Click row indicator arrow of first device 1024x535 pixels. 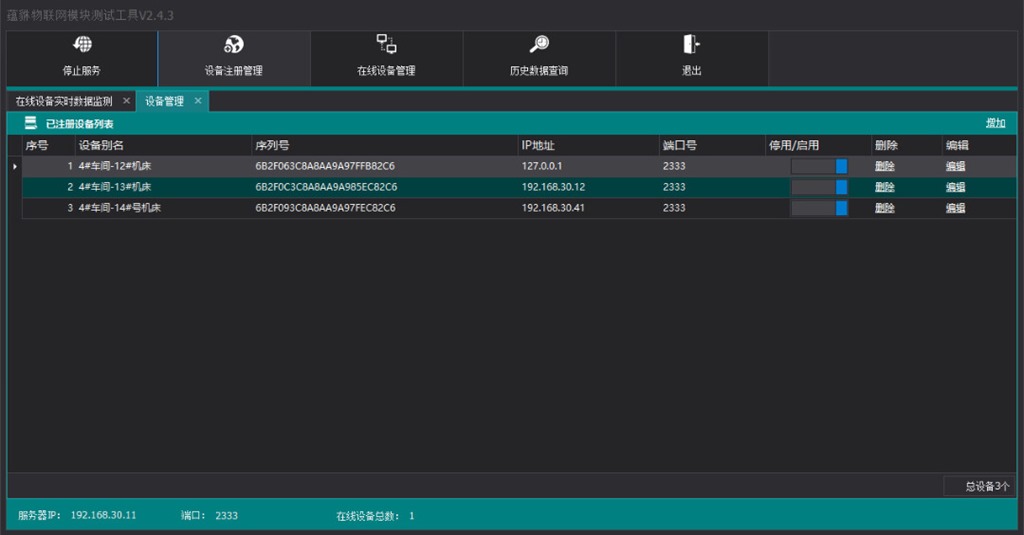tap(14, 167)
